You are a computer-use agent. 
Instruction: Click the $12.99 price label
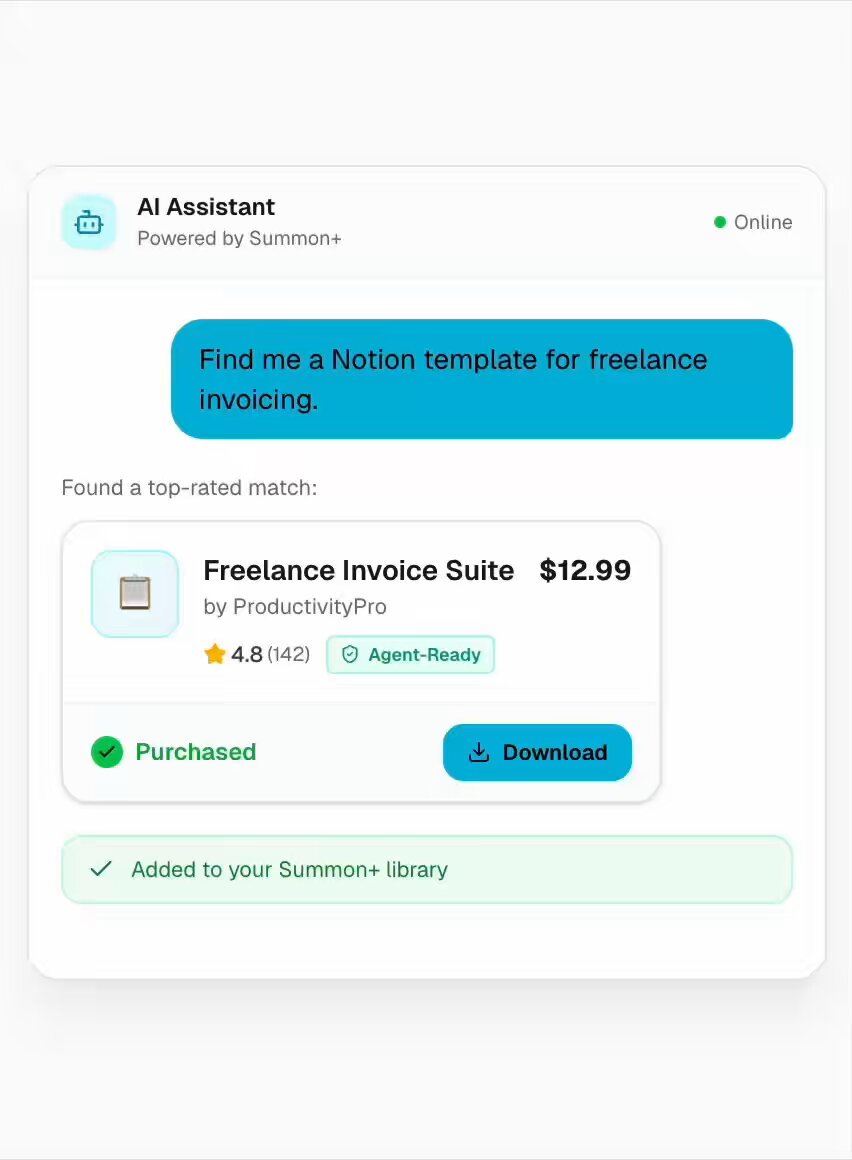click(585, 570)
